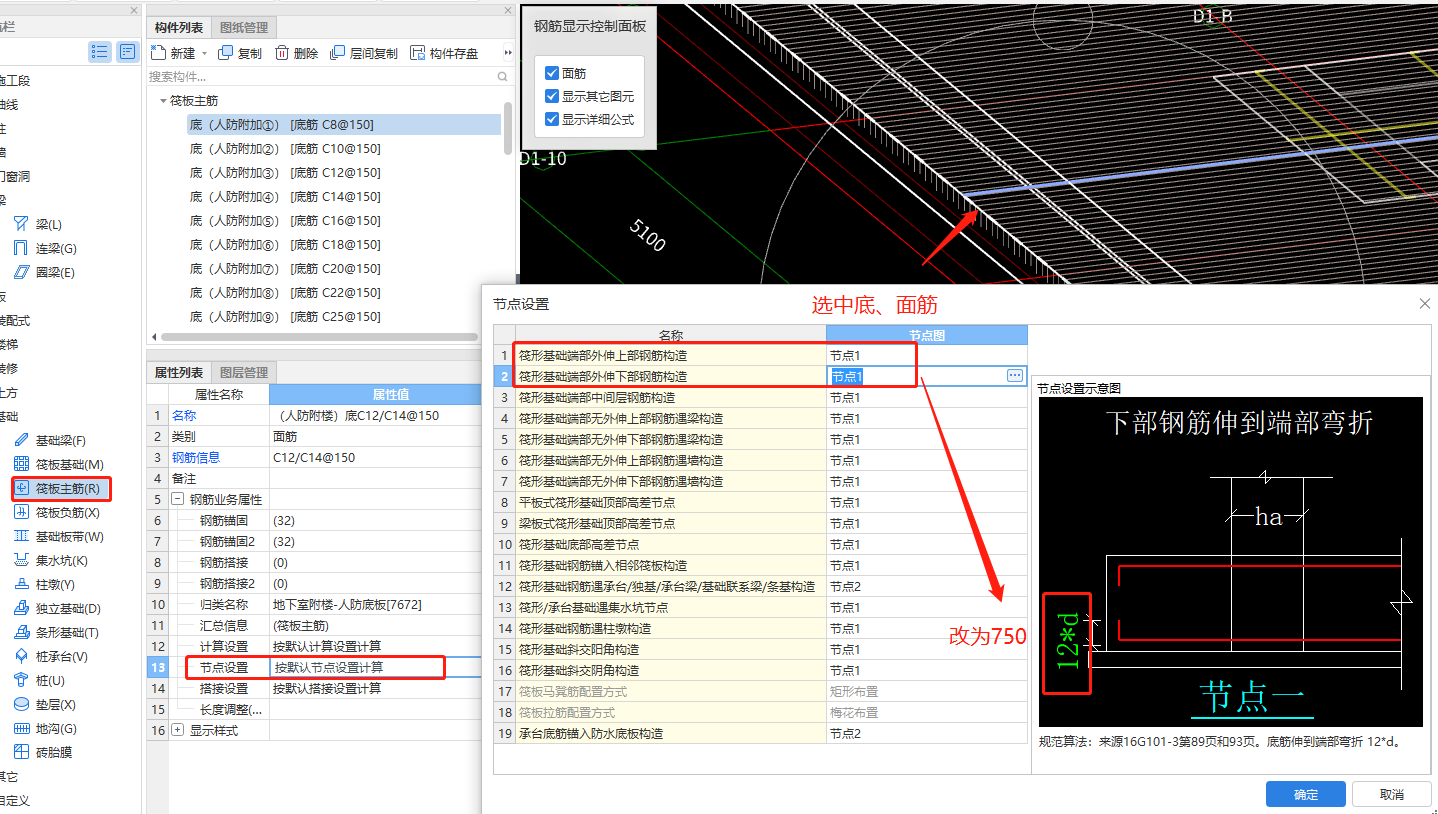Select 柱墩(Y) column pier icon
Screen dimensions: 1438x814
click(x=21, y=584)
